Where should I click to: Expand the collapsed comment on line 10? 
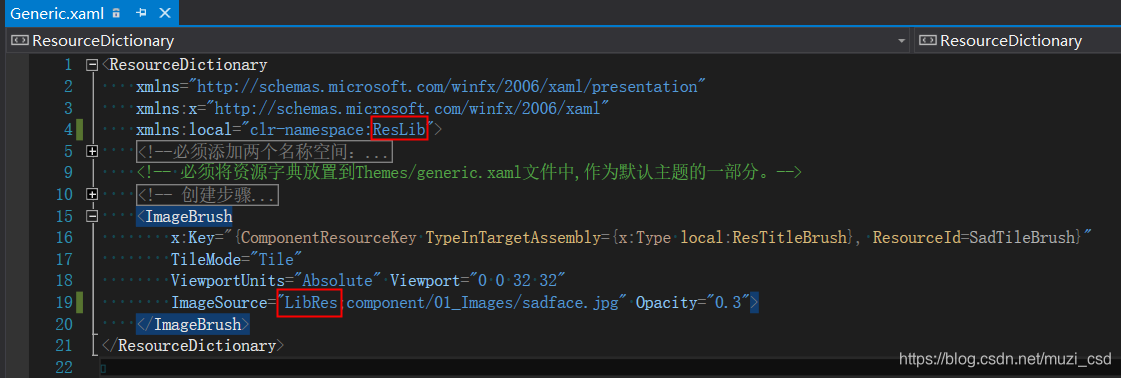pyautogui.click(x=92, y=194)
